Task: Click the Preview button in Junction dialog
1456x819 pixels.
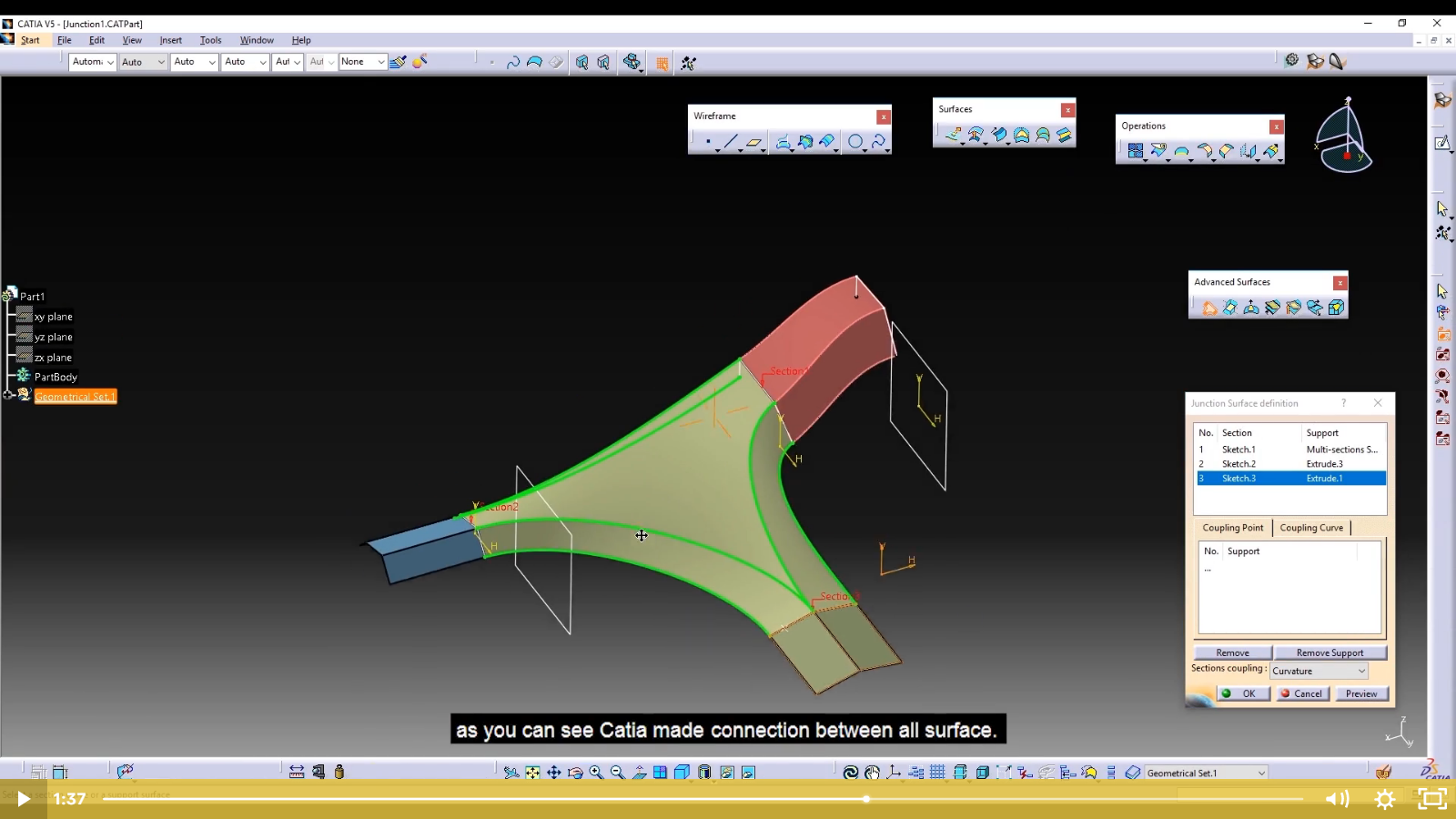Action: click(1361, 693)
